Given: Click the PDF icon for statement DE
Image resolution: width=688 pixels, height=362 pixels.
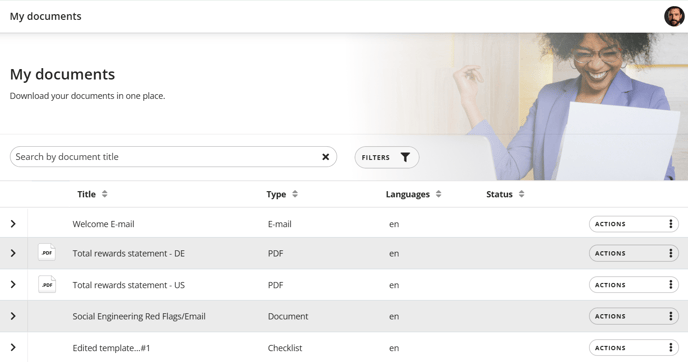Looking at the screenshot, I should click(47, 253).
